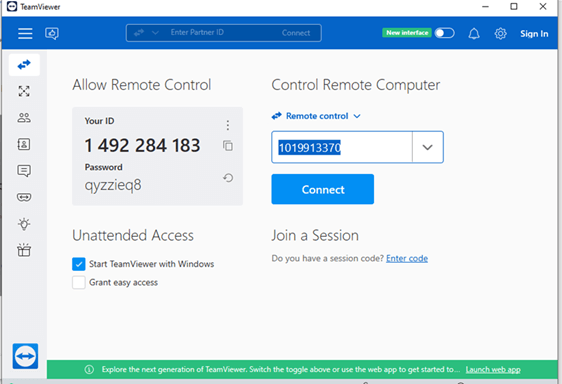562x384 pixels.
Task: Close the TeamViewer window
Action: (543, 6)
